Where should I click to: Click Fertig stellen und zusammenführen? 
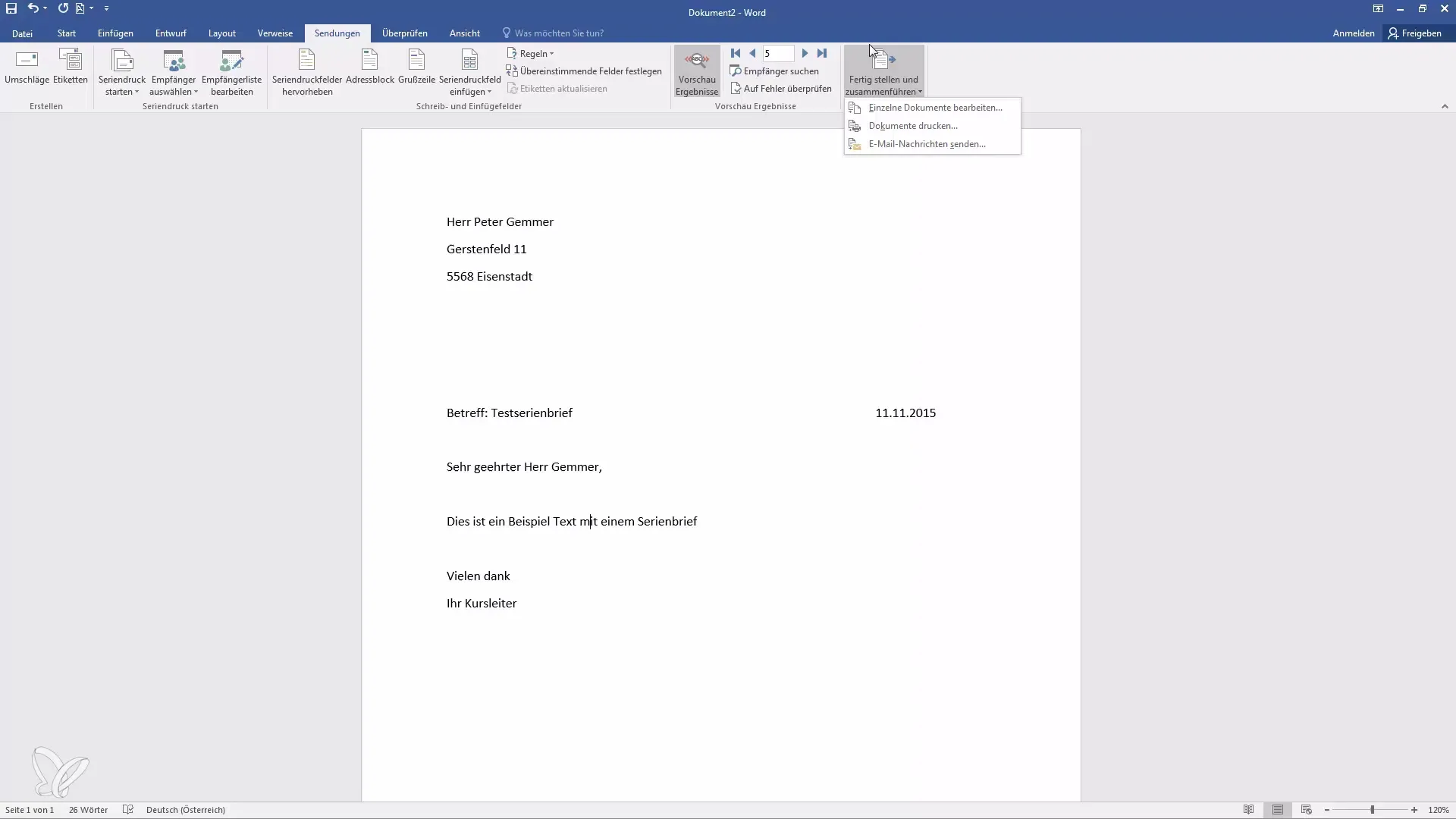click(x=883, y=72)
